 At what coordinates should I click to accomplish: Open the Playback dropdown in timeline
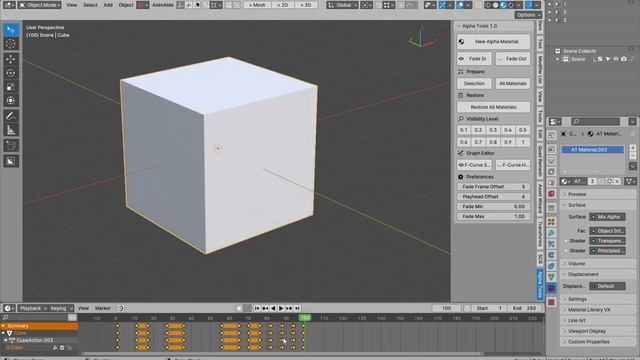(33, 308)
